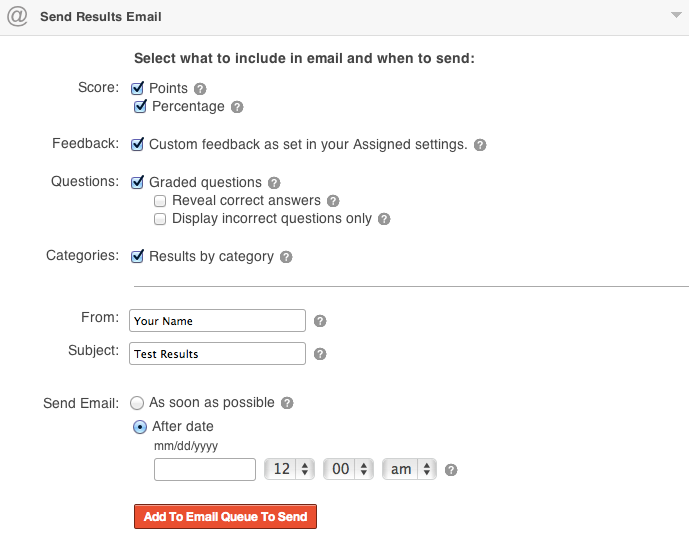Viewport: 689px width, 555px height.
Task: Select As soon as possible radio option
Action: tap(138, 403)
